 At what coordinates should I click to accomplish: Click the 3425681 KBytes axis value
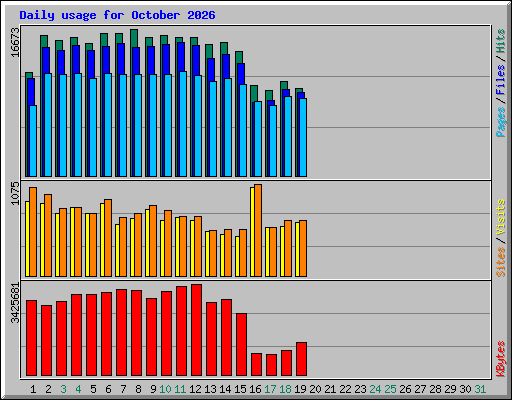(x=15, y=303)
